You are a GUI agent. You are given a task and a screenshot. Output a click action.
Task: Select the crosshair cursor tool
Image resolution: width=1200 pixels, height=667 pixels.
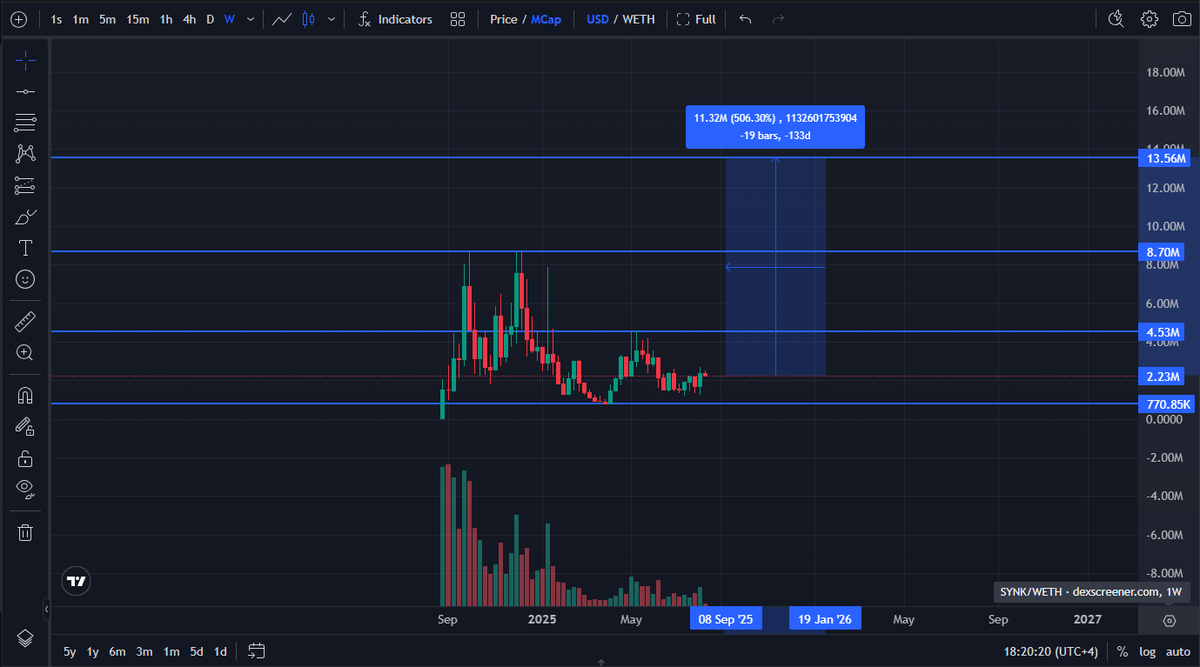25,60
